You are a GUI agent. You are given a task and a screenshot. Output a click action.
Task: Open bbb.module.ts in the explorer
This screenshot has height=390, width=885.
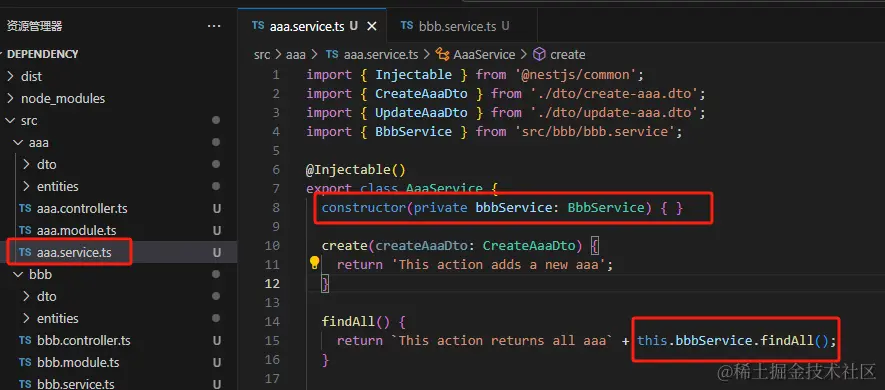coord(119,362)
